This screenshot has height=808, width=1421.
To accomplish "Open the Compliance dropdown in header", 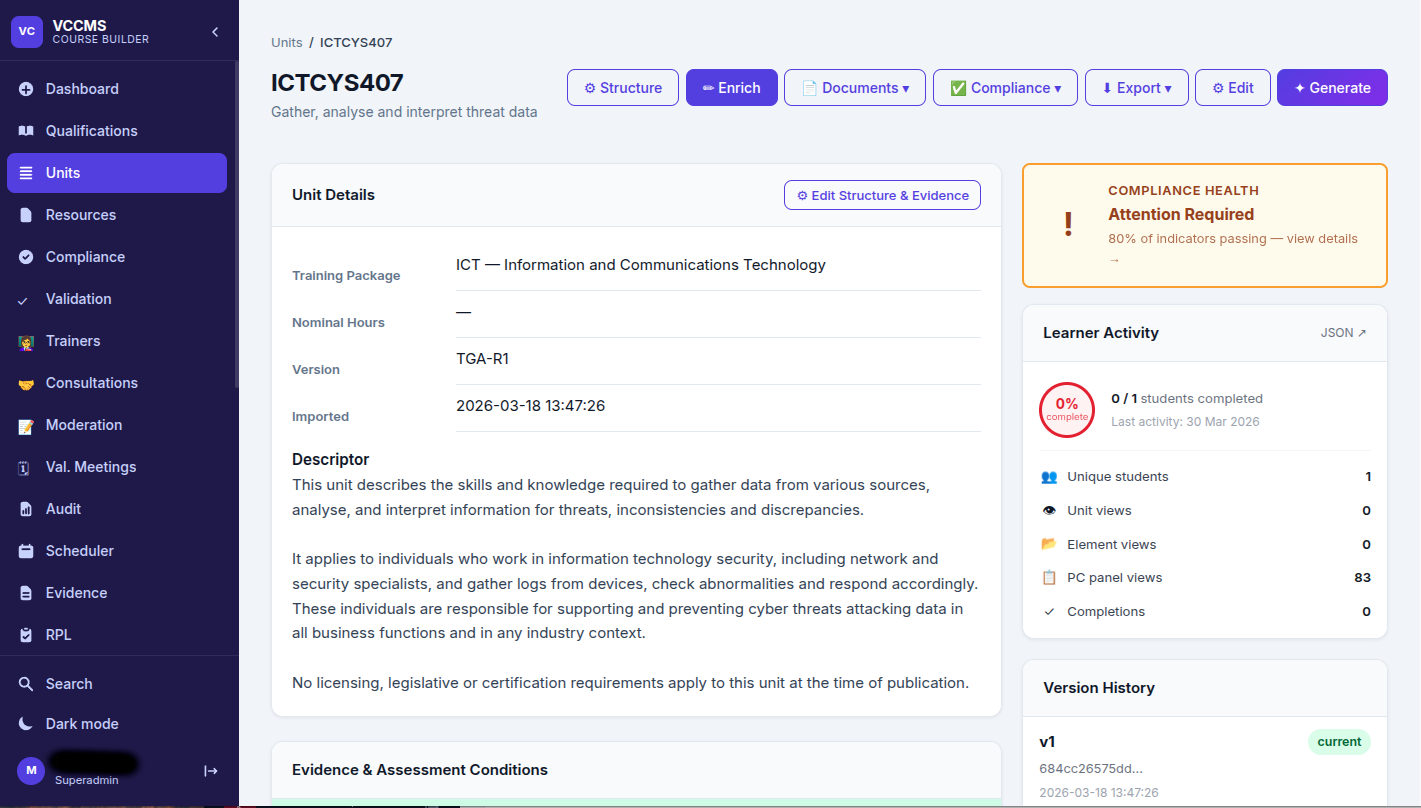I will pos(1005,88).
